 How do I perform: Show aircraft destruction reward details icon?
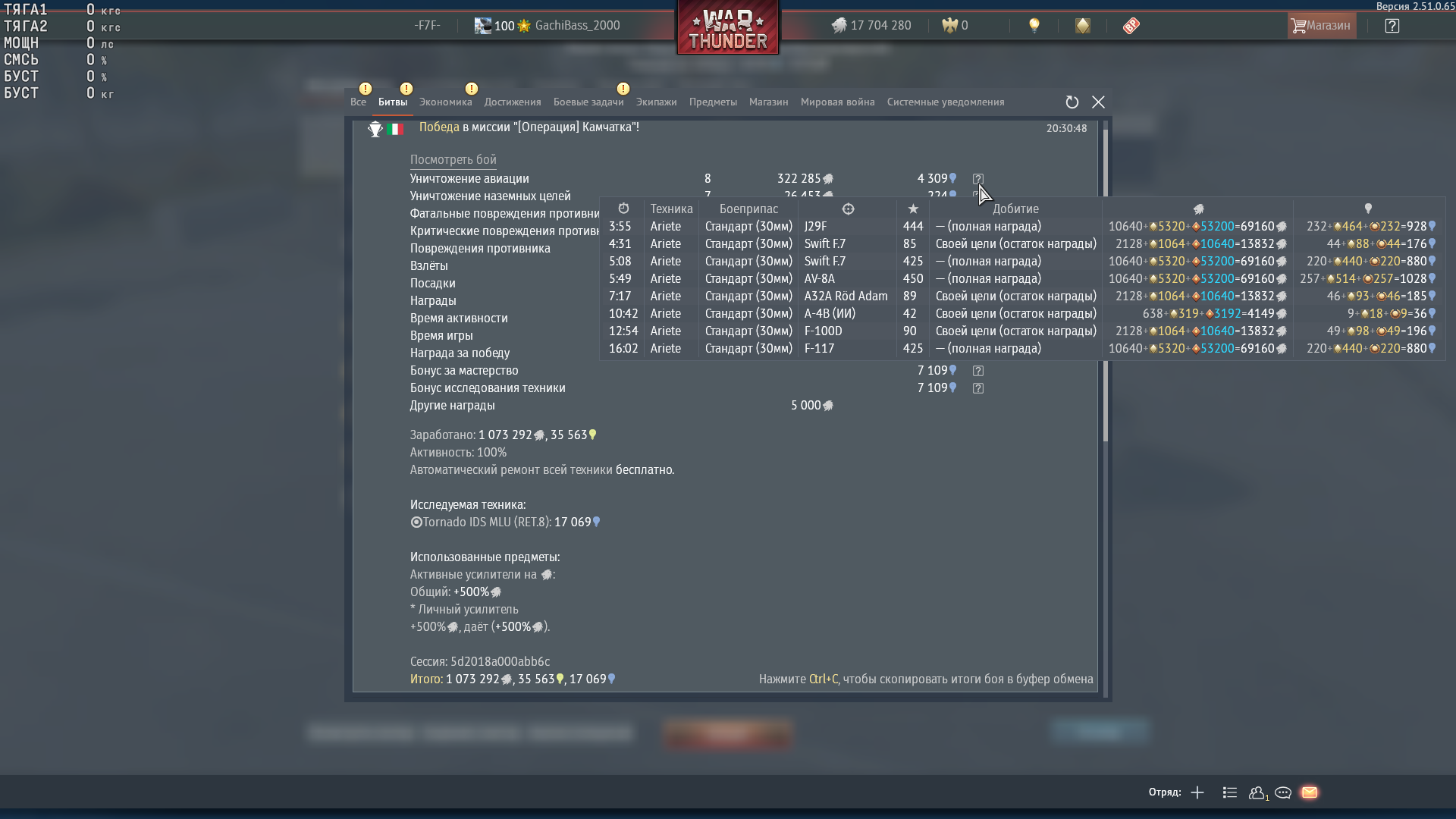point(978,179)
